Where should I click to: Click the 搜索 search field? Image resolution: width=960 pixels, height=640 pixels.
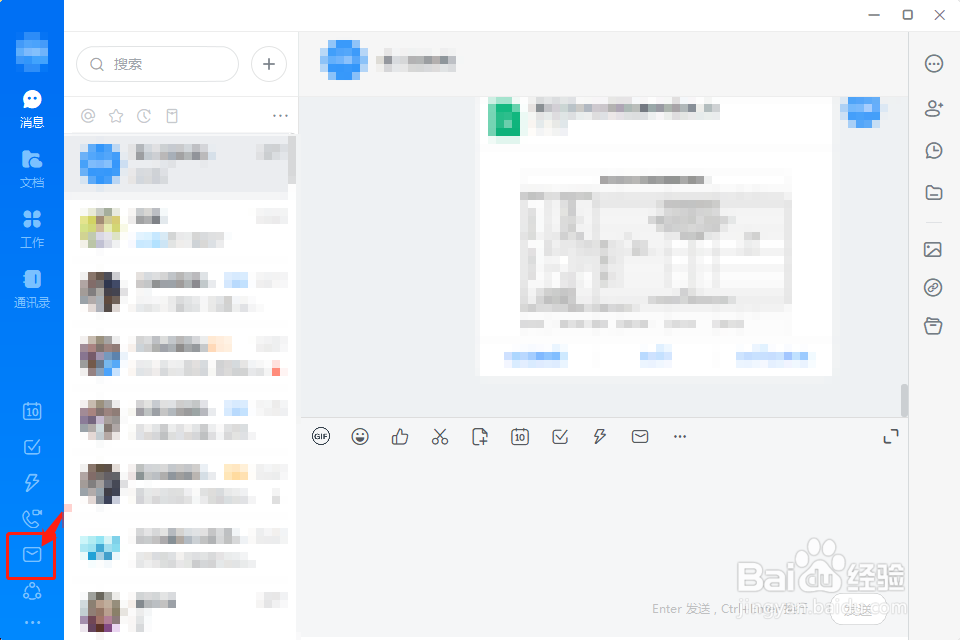coord(157,64)
